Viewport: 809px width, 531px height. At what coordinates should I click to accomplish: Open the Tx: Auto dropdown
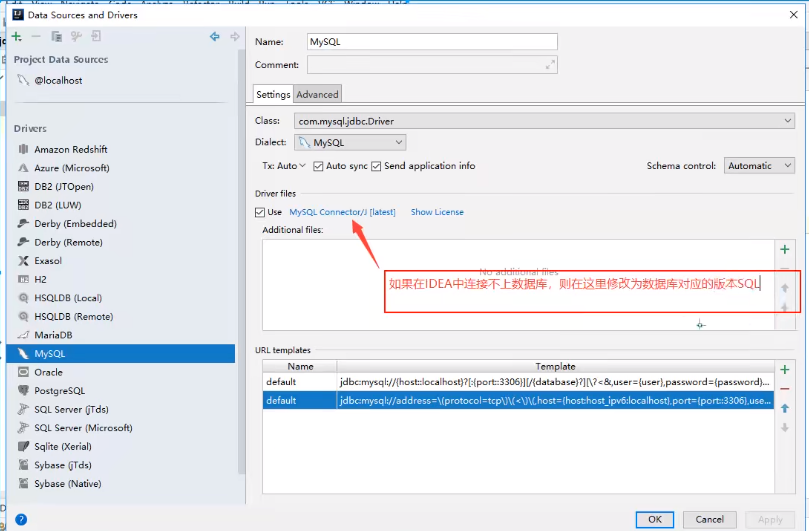pyautogui.click(x=284, y=166)
